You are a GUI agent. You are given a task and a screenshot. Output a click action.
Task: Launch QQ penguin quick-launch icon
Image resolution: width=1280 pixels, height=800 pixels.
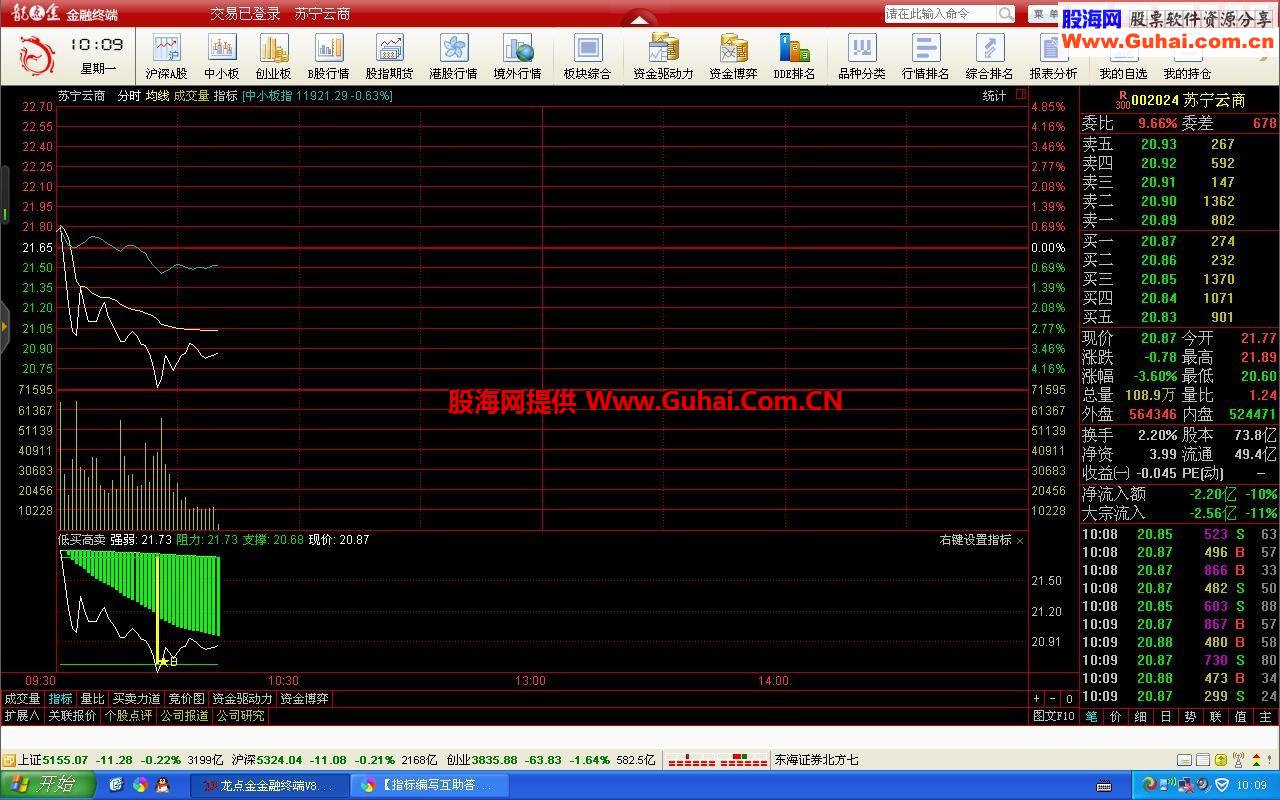pos(163,786)
